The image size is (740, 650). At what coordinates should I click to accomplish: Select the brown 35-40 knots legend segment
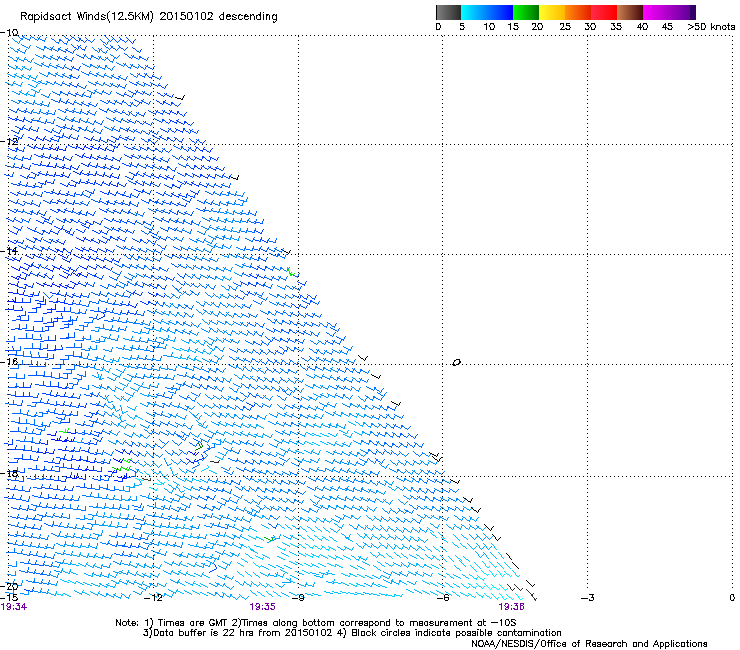pyautogui.click(x=630, y=12)
